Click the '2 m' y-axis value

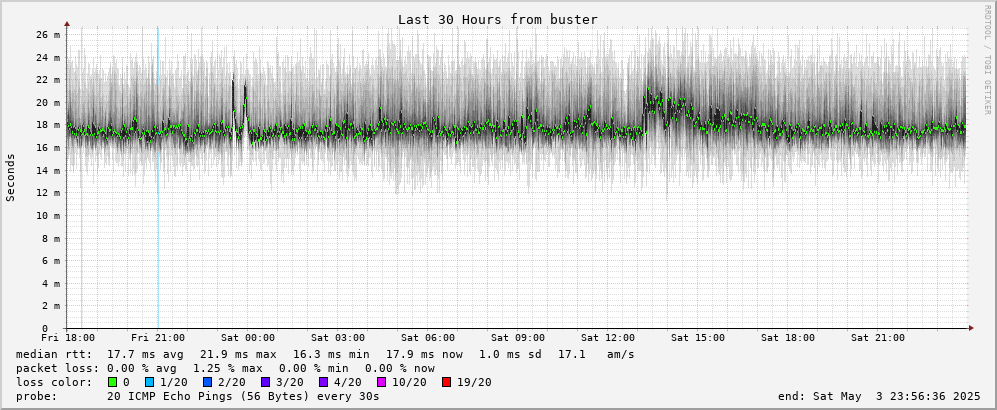[x=51, y=306]
